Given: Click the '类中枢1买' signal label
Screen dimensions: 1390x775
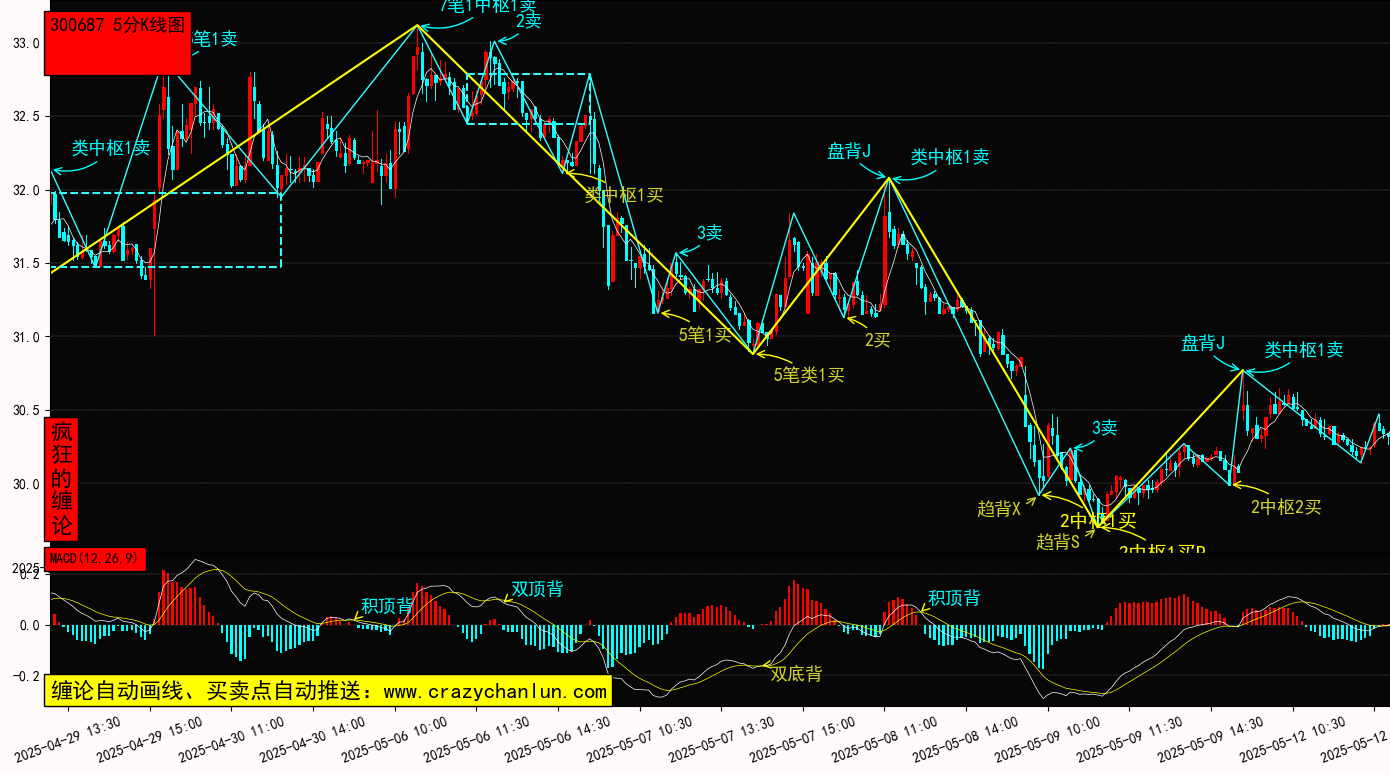Looking at the screenshot, I should coord(624,195).
